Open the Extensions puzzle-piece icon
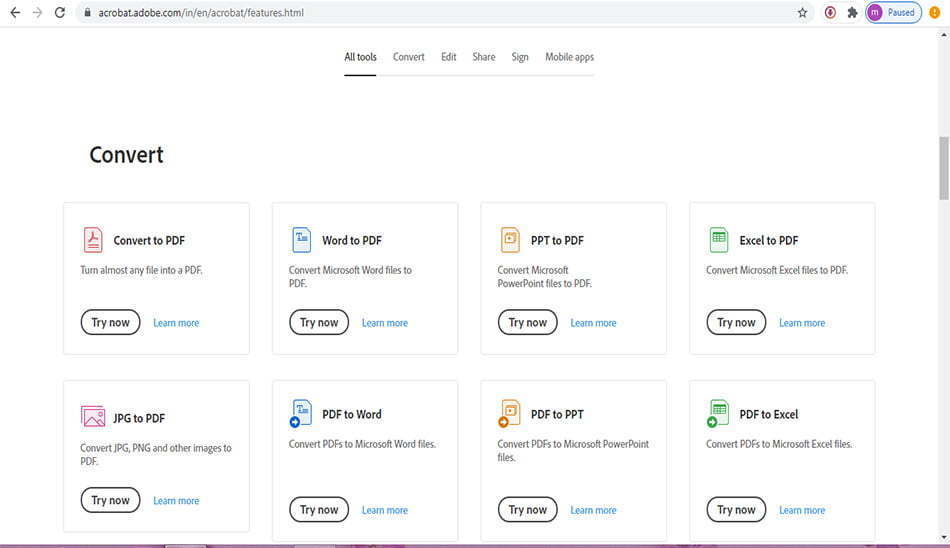 pyautogui.click(x=852, y=12)
